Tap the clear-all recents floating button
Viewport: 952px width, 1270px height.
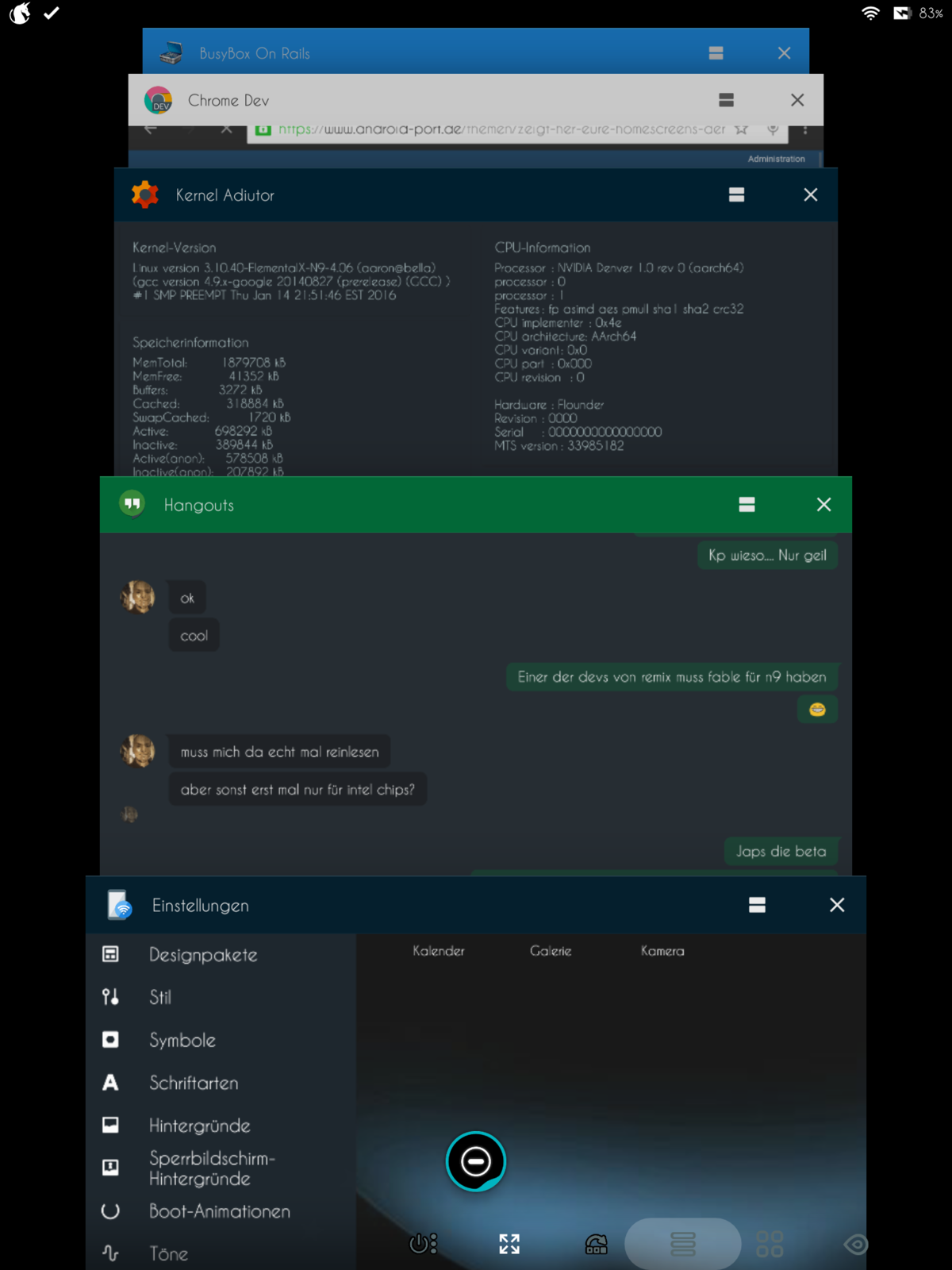(x=475, y=1161)
